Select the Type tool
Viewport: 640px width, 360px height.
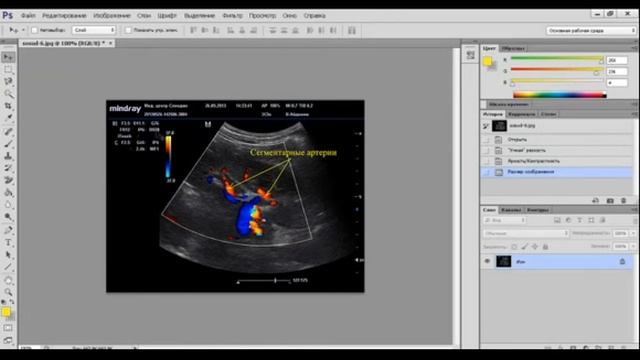tap(8, 242)
